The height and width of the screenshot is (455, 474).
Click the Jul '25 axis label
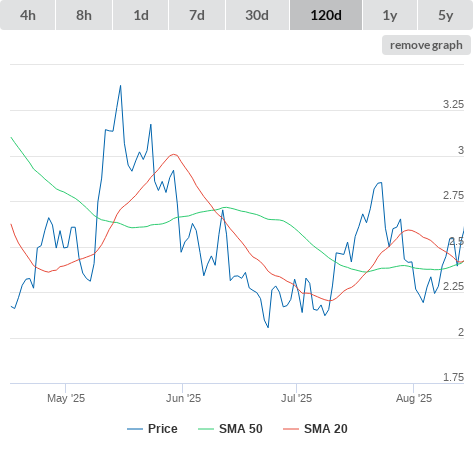coord(296,398)
